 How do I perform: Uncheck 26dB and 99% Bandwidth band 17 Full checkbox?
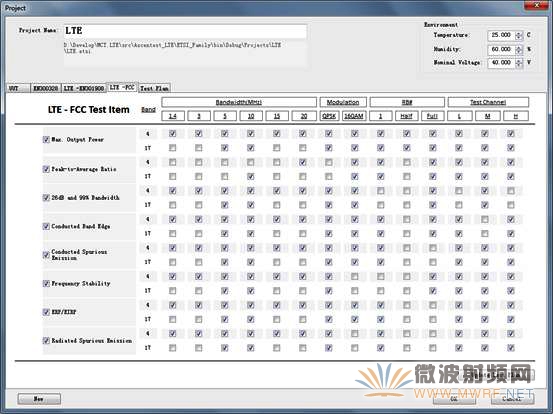(x=433, y=205)
